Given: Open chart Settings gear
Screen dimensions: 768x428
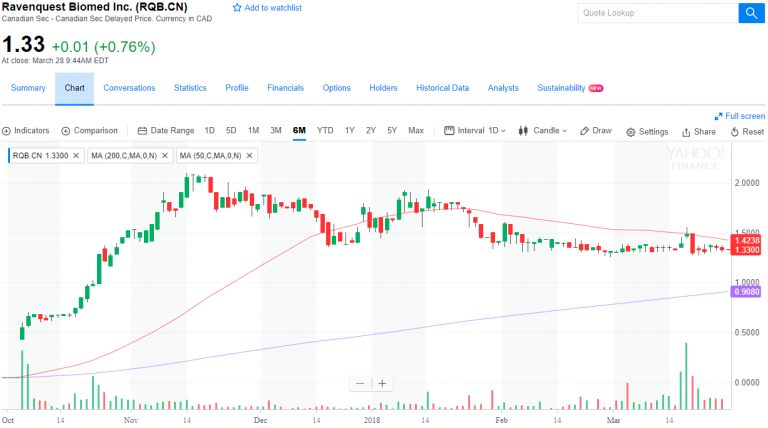Looking at the screenshot, I should 631,132.
